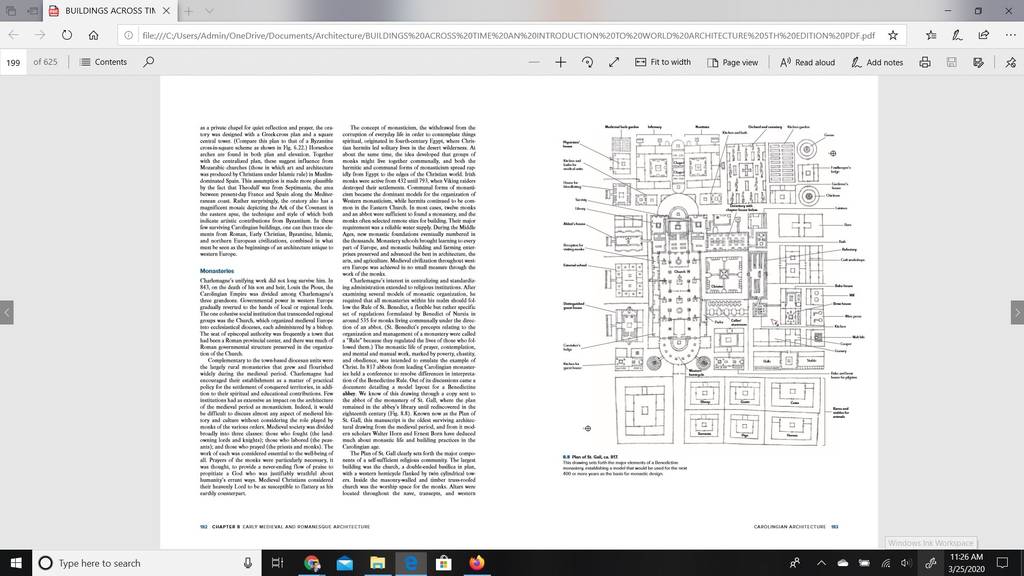This screenshot has width=1024, height=576.
Task: Open File Explorer from the taskbar
Action: pyautogui.click(x=377, y=563)
